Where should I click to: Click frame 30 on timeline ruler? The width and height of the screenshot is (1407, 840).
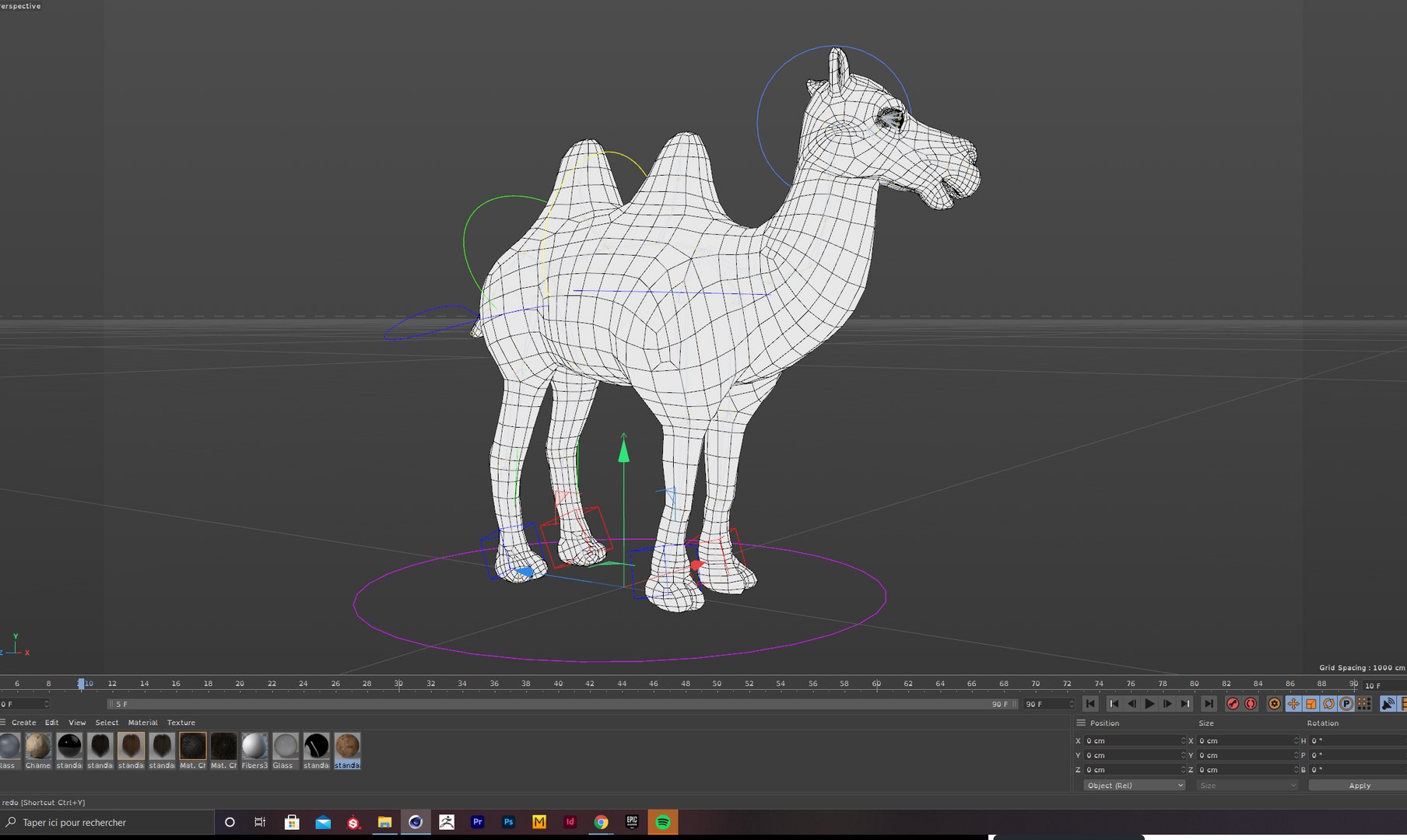click(x=398, y=684)
